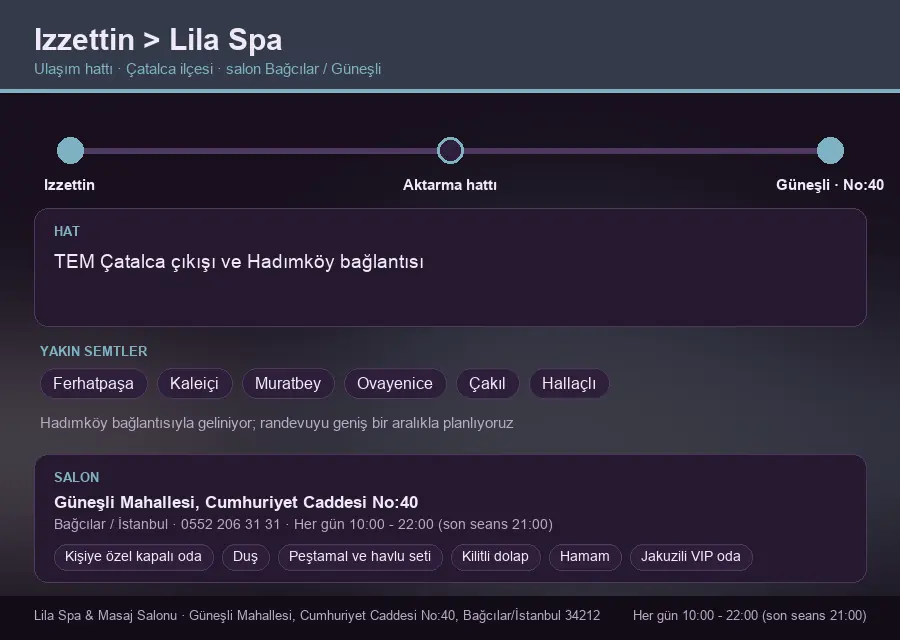Open the Kaleiçi neighborhood chip

tap(194, 383)
